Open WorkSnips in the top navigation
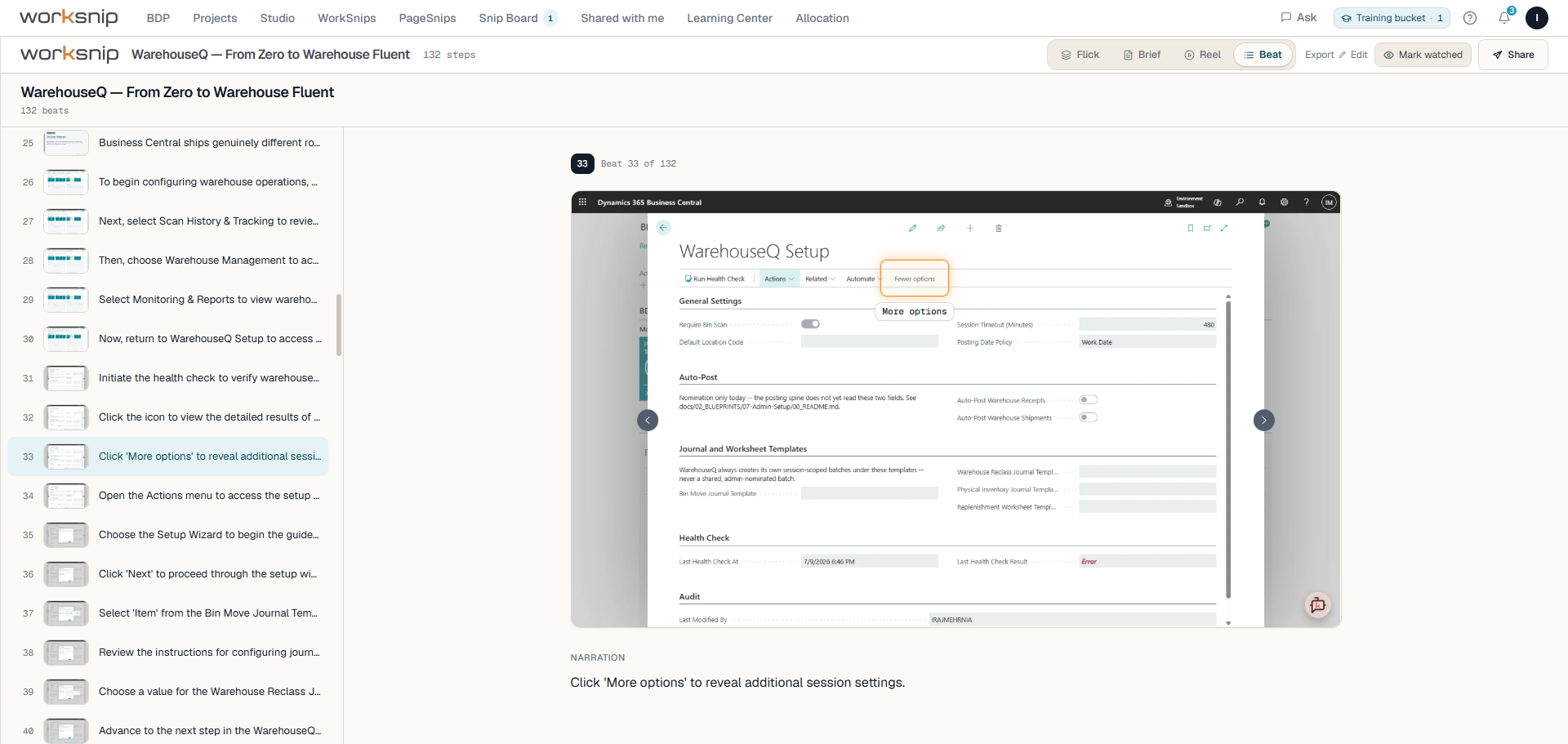 [x=347, y=18]
